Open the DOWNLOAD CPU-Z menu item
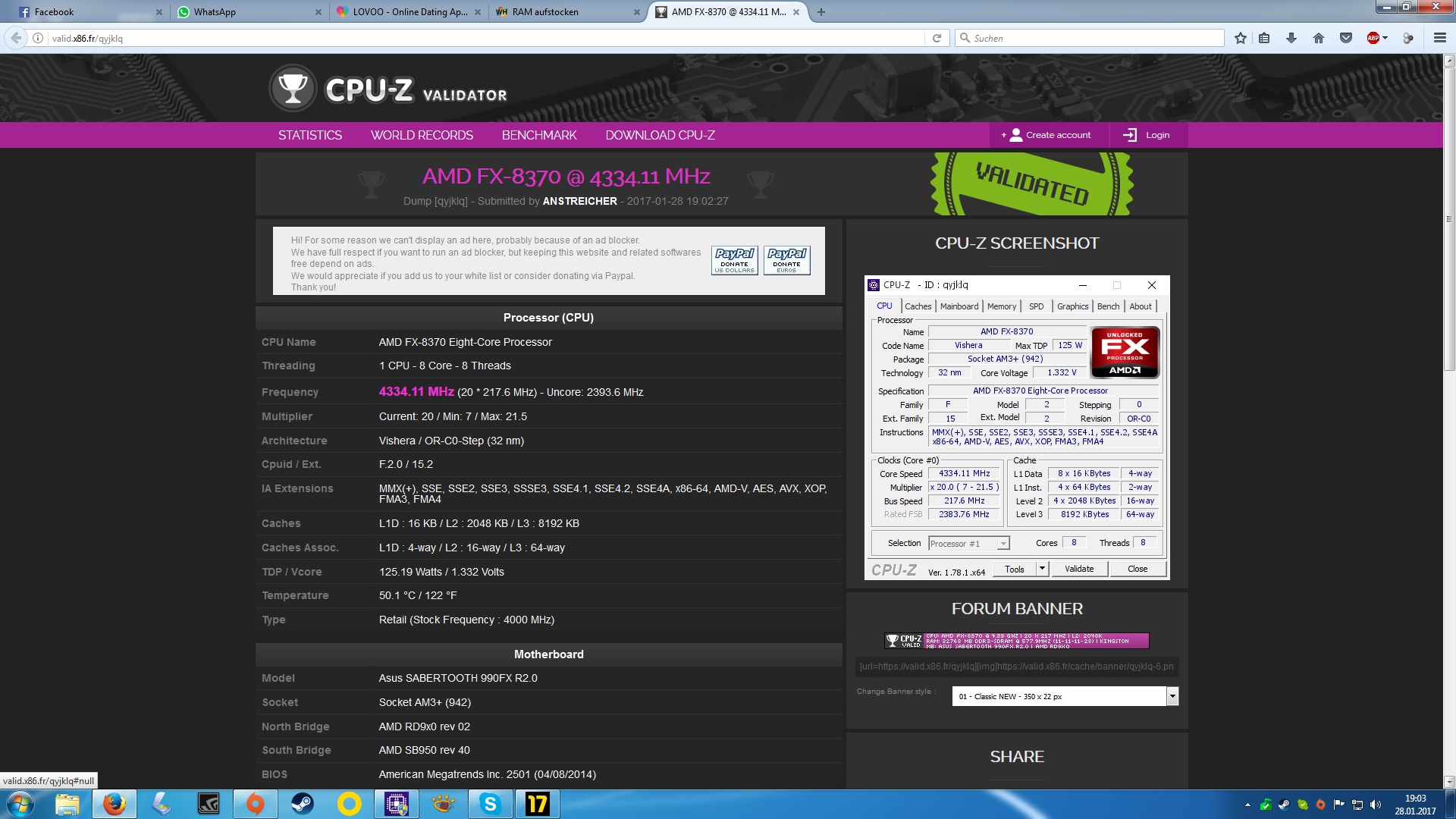Viewport: 1456px width, 819px height. pos(660,135)
